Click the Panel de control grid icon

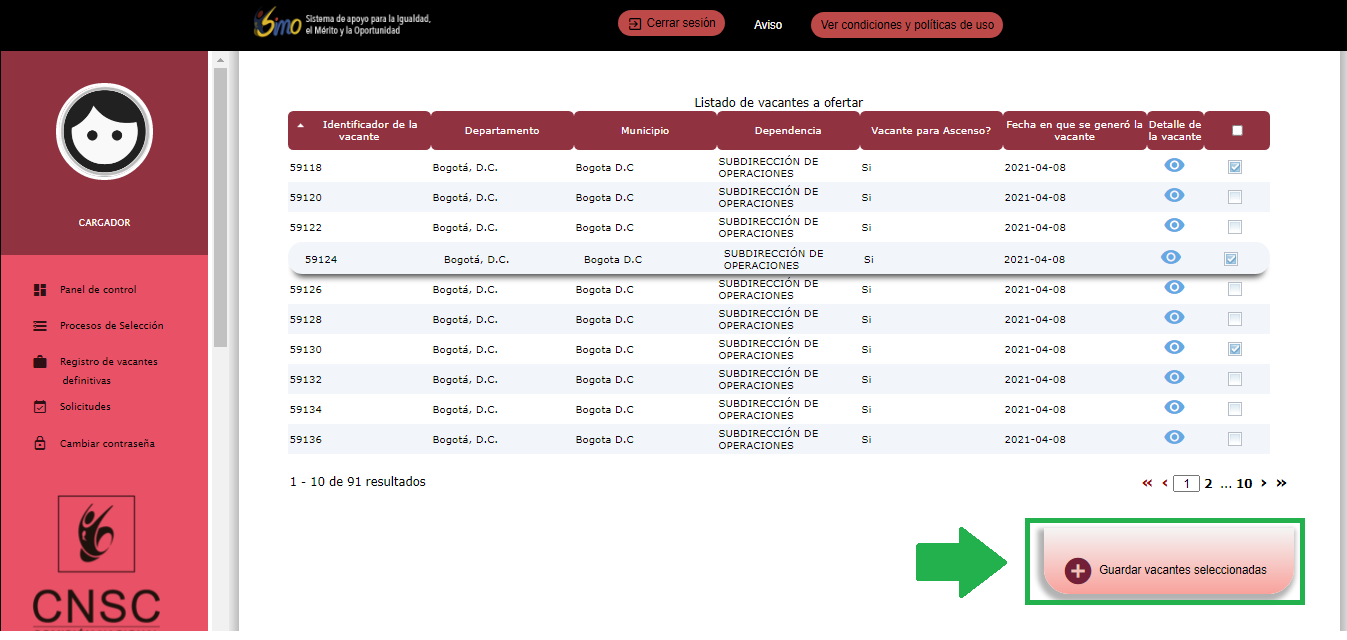(x=40, y=290)
